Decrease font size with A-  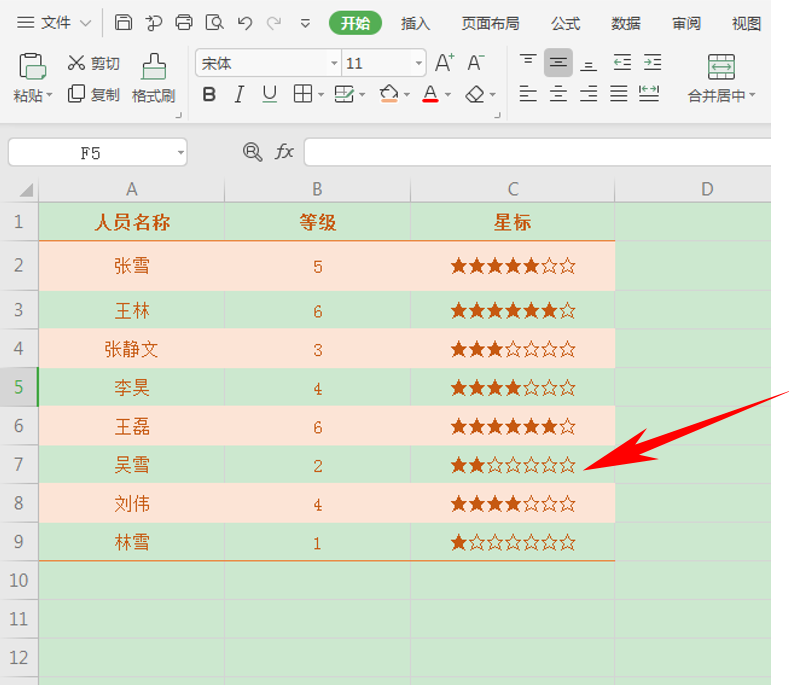[x=476, y=63]
